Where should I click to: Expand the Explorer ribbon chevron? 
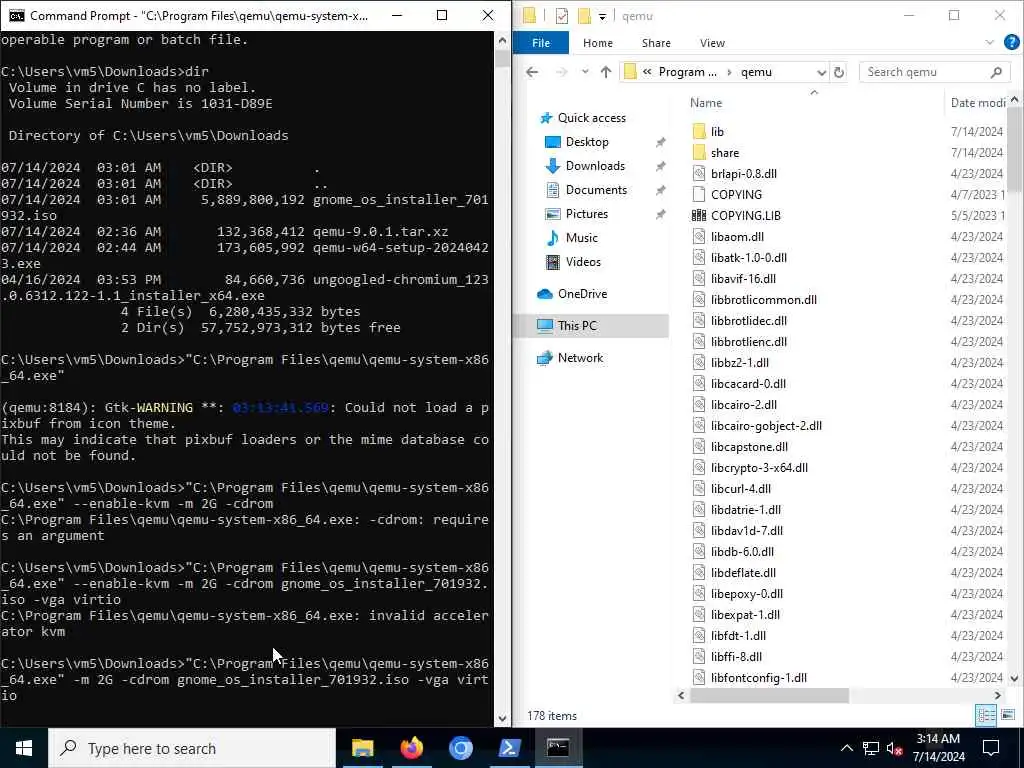pos(989,42)
